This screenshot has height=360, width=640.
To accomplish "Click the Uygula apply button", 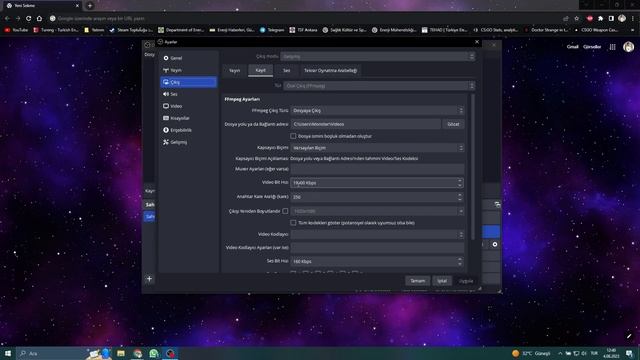I will [466, 281].
